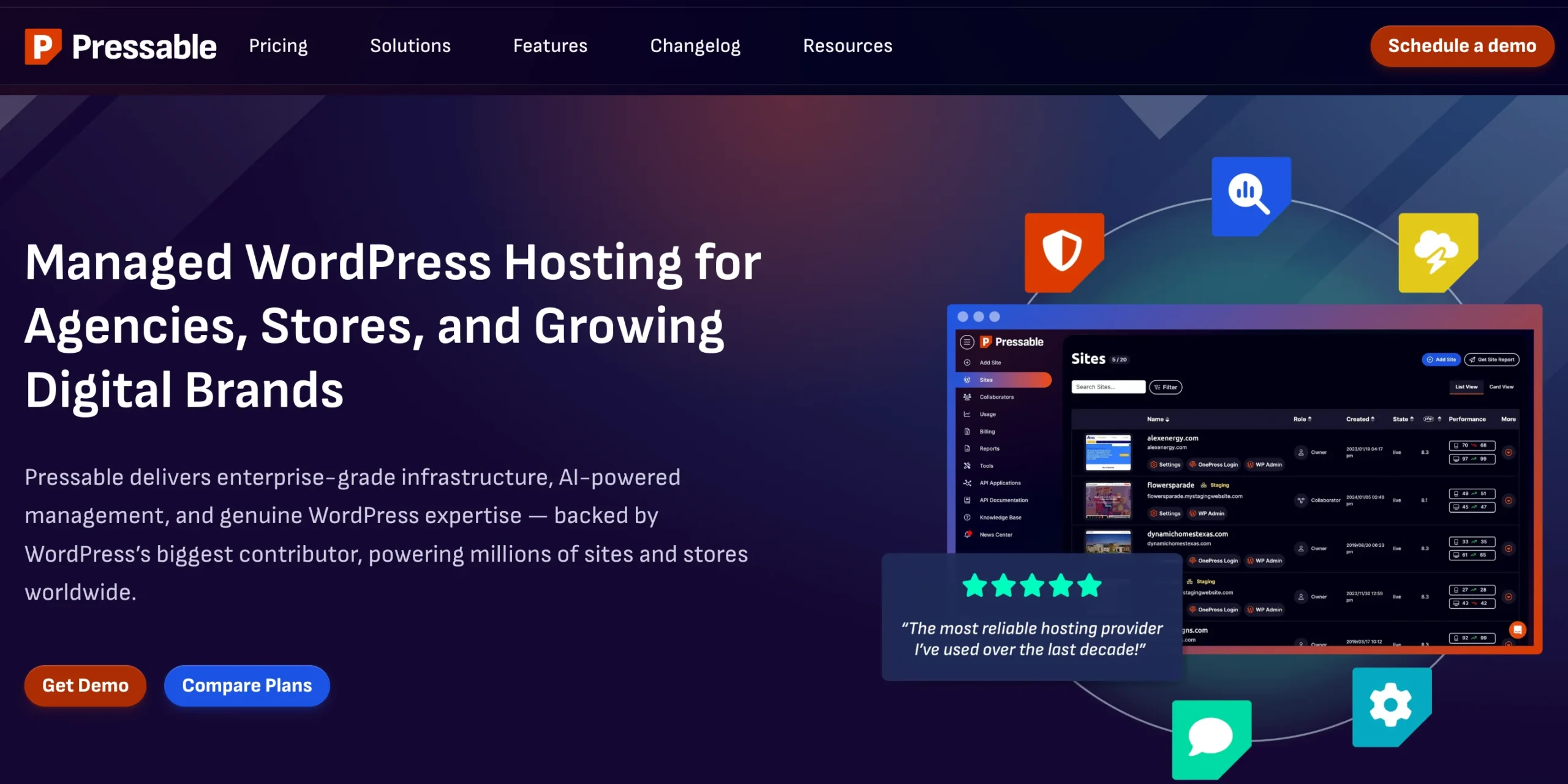Sort the sites table by State column
1568x784 pixels.
(x=1403, y=420)
